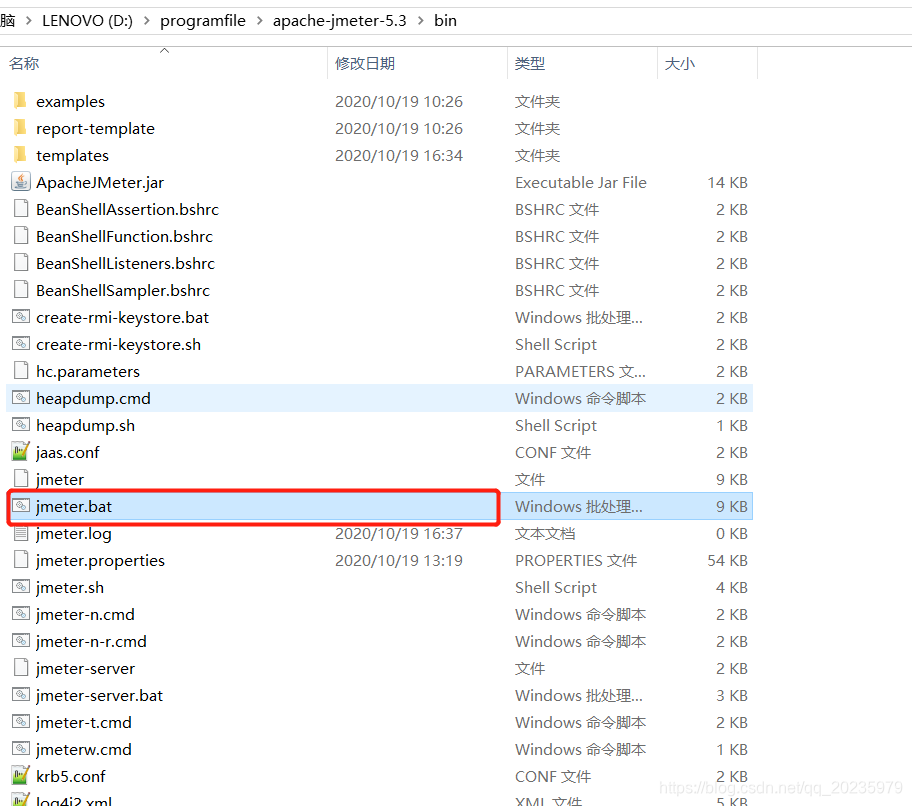Click the 2020/10/19 16:37 date of jmeter.log
Image resolution: width=912 pixels, height=806 pixels.
pos(399,534)
